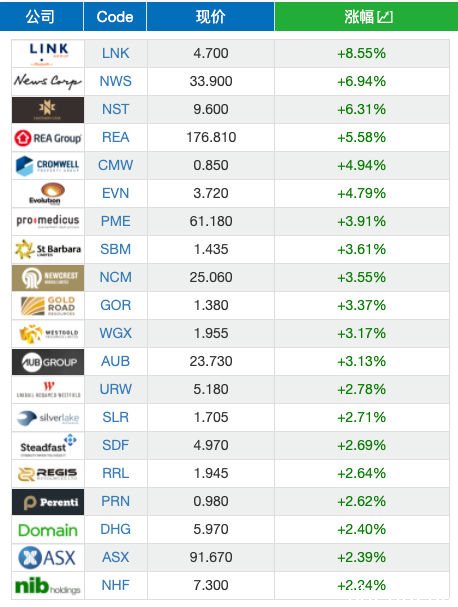
Task: Open the Pro Medicus logo
Action: [48, 221]
